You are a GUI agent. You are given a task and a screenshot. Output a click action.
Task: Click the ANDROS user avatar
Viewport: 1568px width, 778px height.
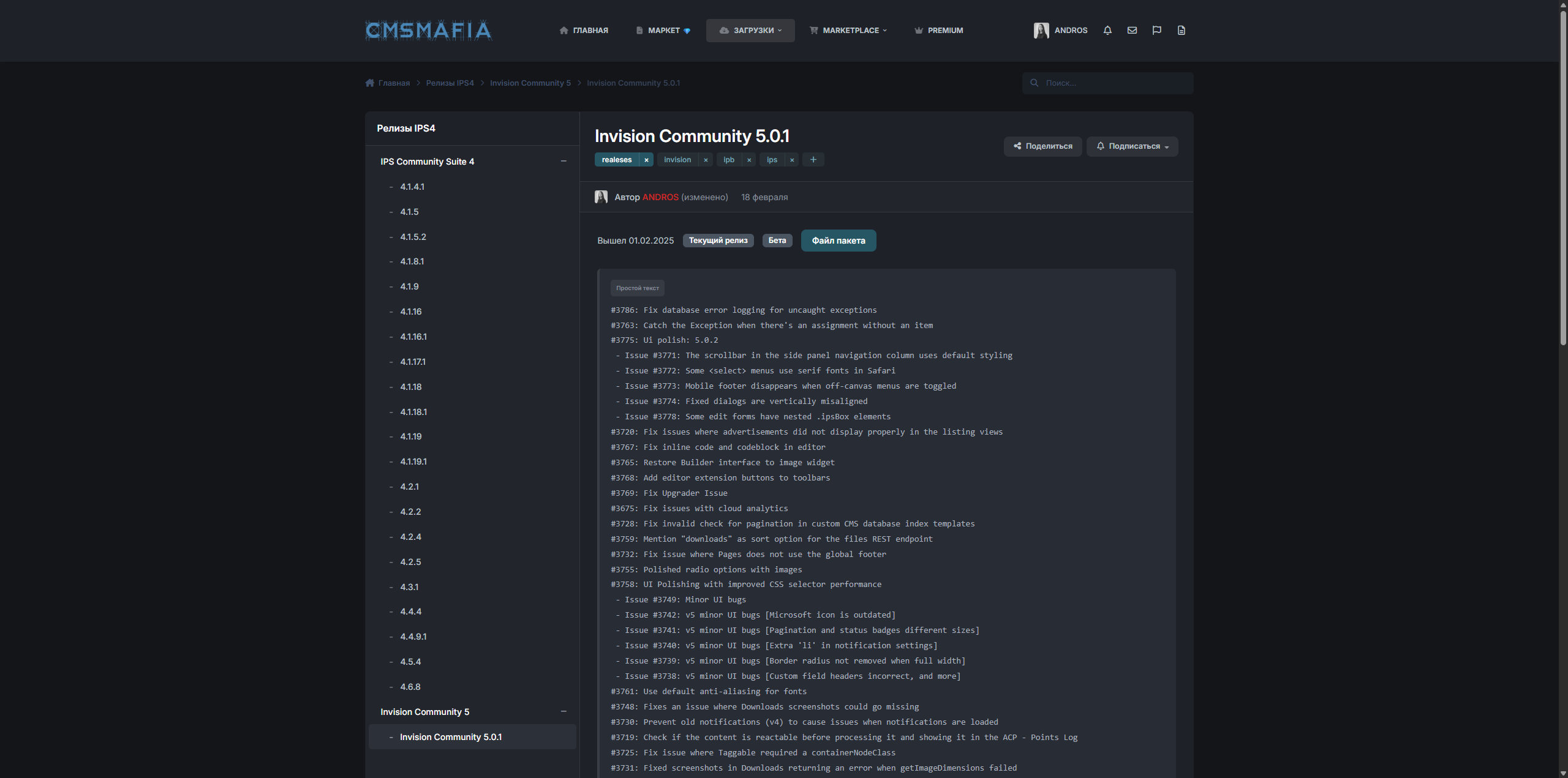(1041, 30)
